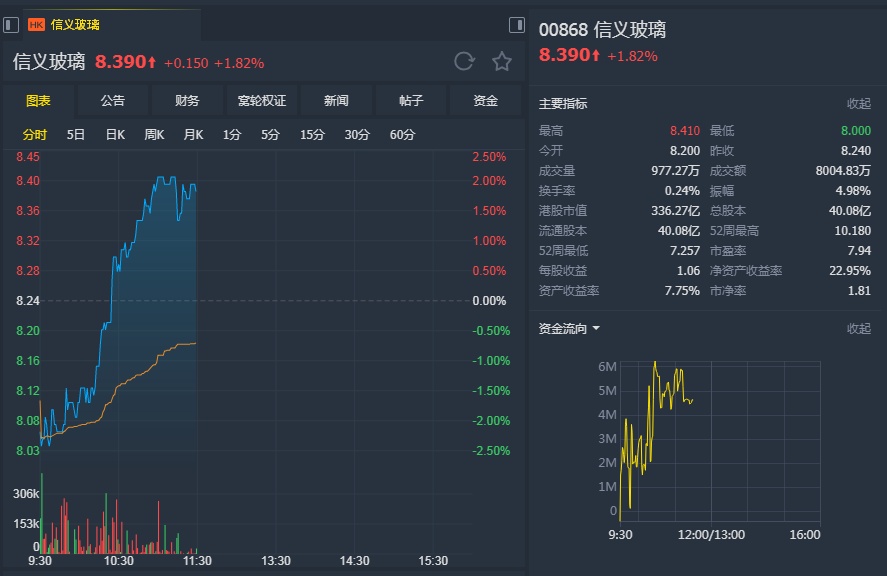
Task: Open the 图表 tab
Action: coord(38,101)
